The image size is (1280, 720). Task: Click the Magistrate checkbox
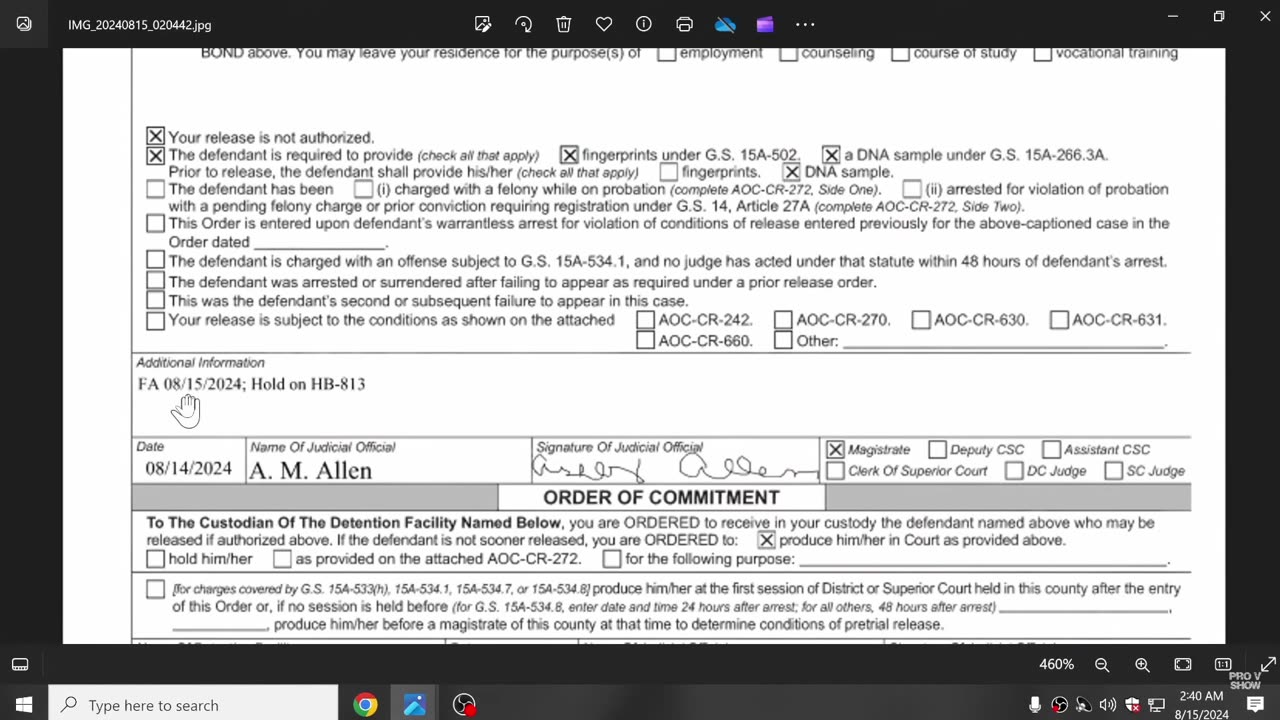836,450
